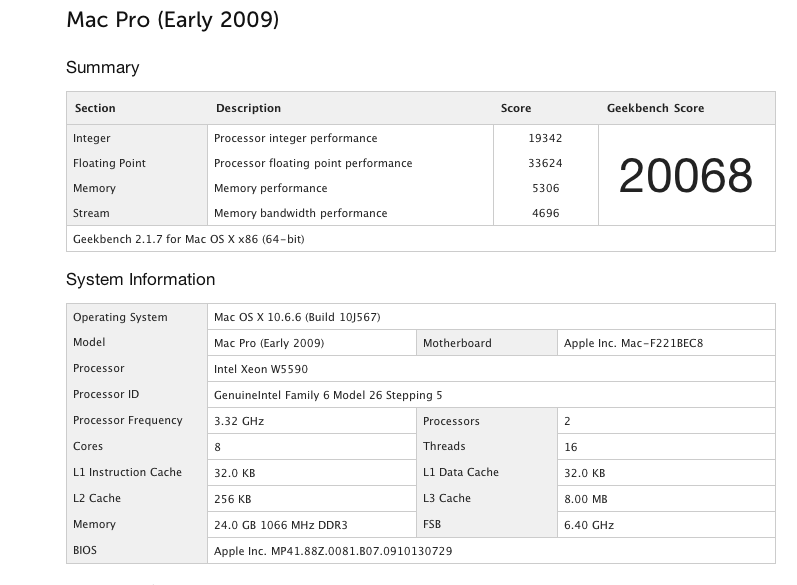The image size is (797, 585).
Task: Click the 'Threads' label
Action: pos(444,446)
